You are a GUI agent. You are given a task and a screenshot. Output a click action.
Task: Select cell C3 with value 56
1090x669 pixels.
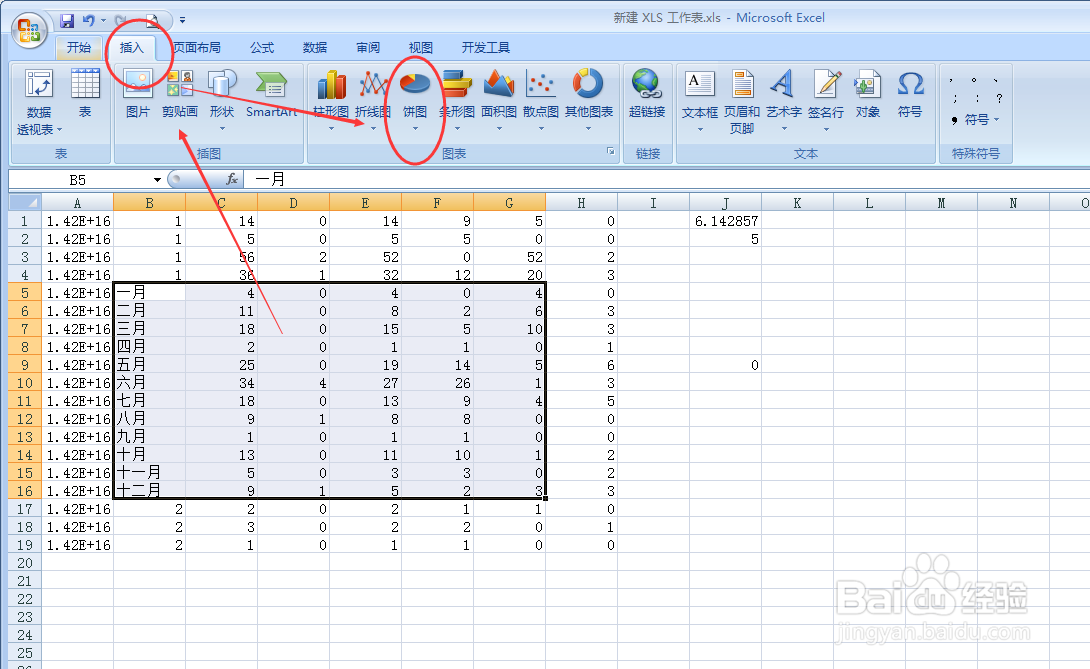[222, 257]
